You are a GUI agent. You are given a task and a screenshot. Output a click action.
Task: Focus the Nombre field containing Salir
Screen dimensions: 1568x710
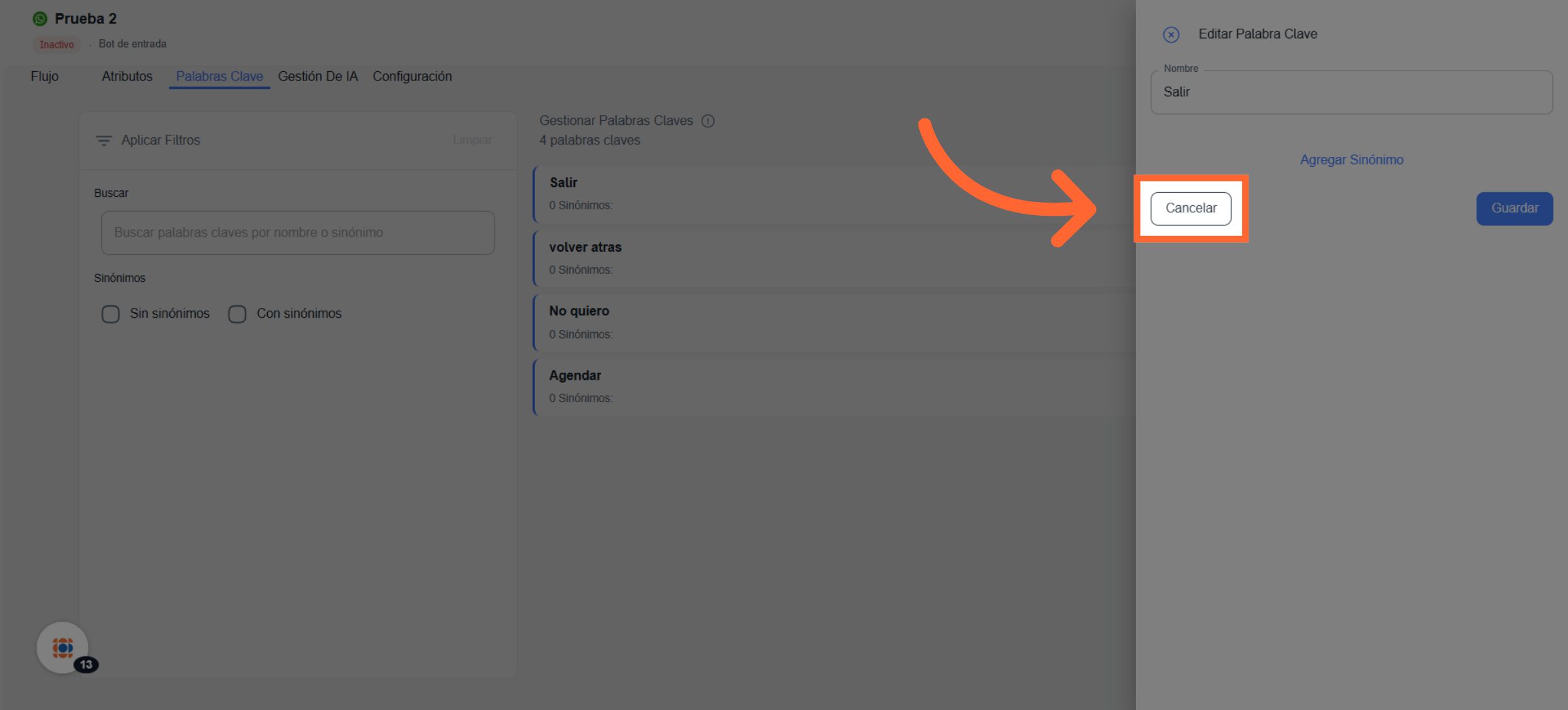click(1351, 92)
